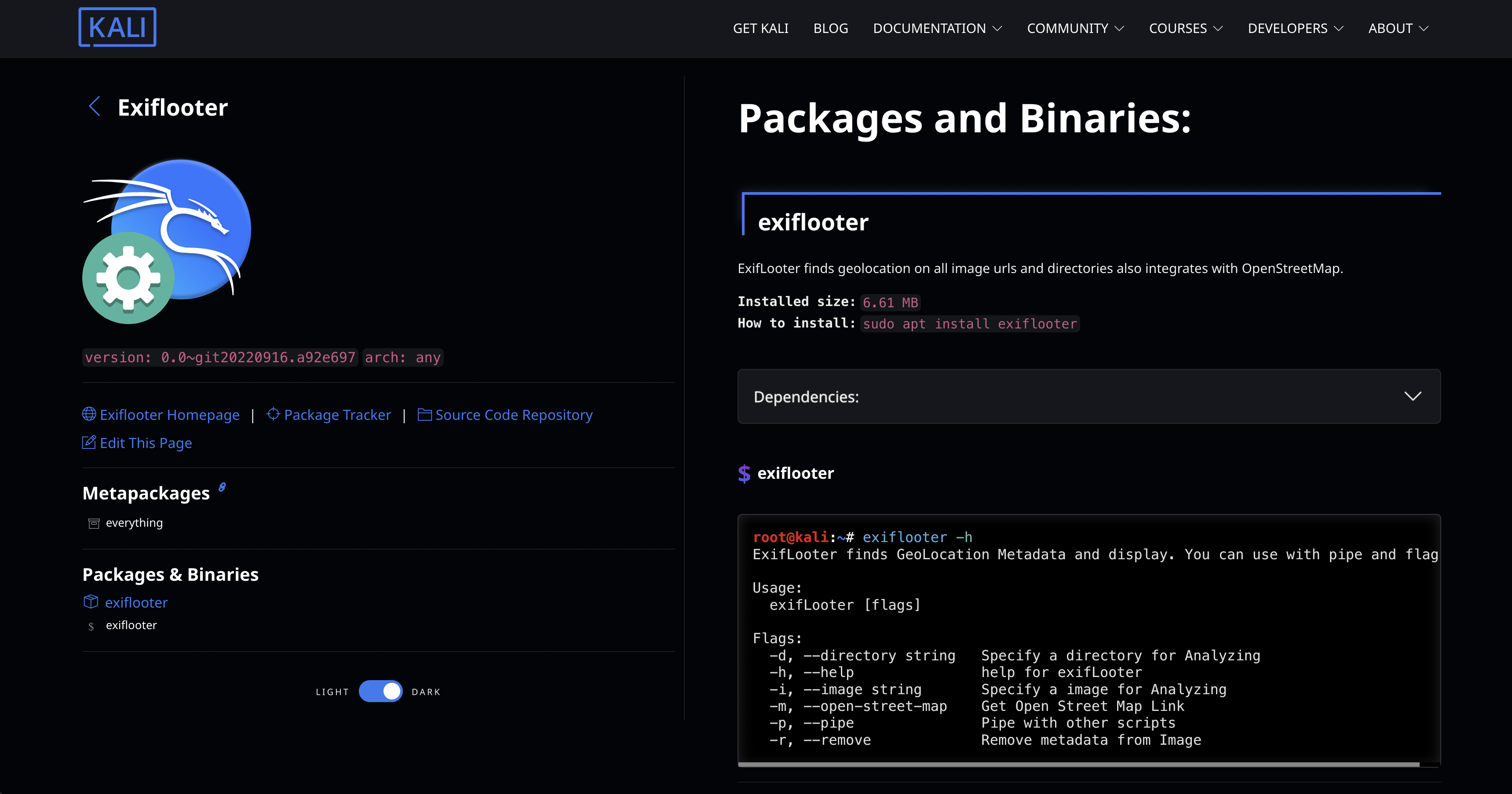Open the About dropdown menu

[x=1398, y=28]
